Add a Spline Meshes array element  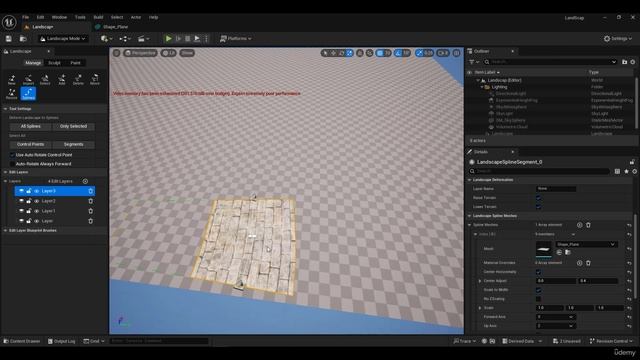(579, 225)
